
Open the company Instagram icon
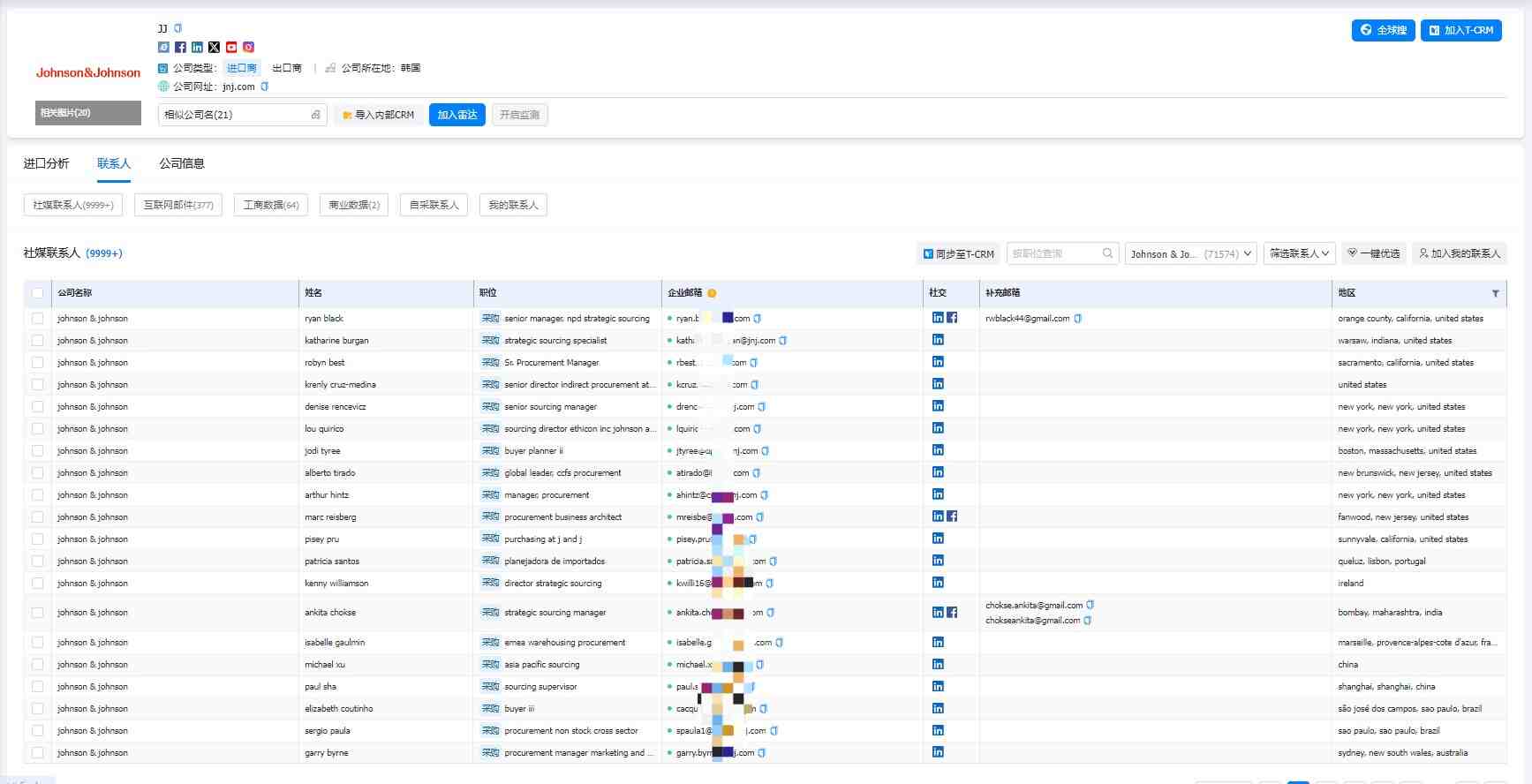coord(248,48)
